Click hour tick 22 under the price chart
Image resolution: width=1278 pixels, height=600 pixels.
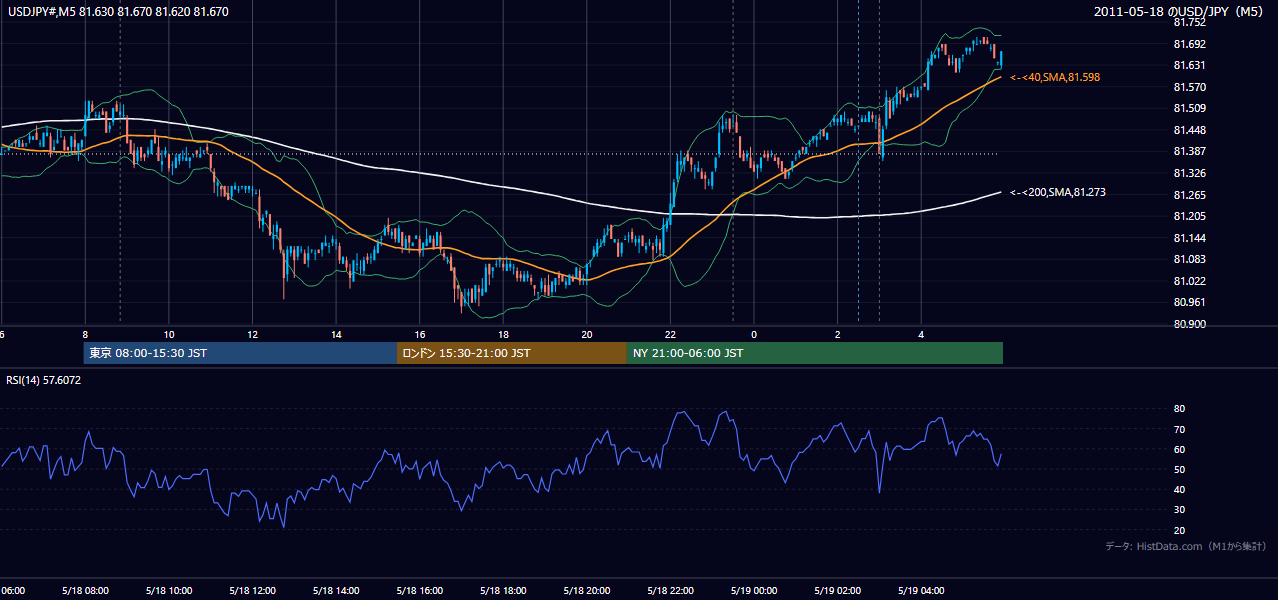(x=671, y=335)
